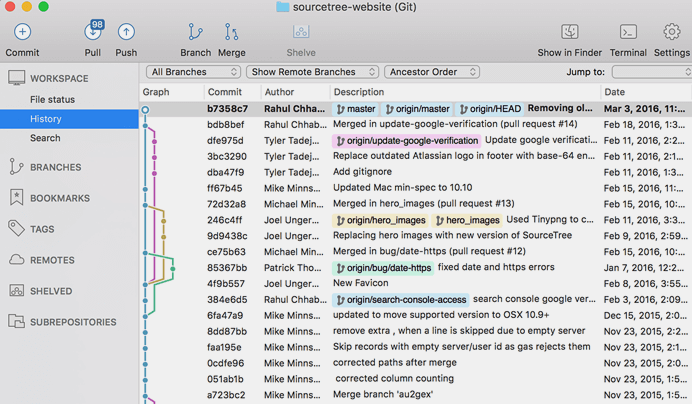Click the Push arrow icon
Image resolution: width=692 pixels, height=404 pixels.
(126, 32)
